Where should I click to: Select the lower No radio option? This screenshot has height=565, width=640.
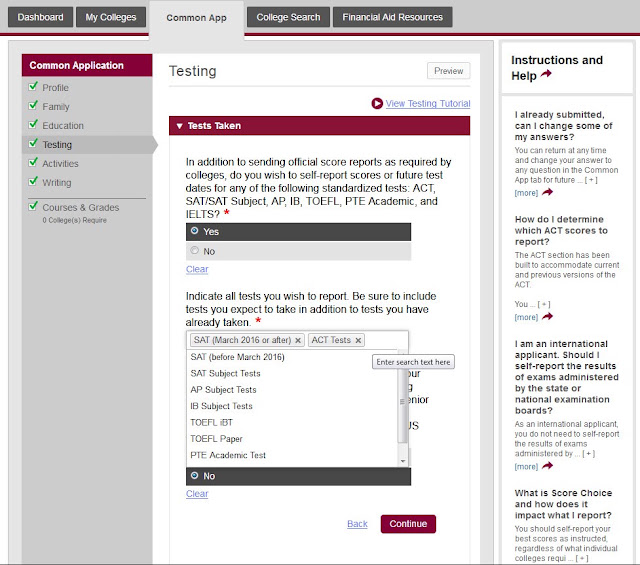[x=194, y=475]
